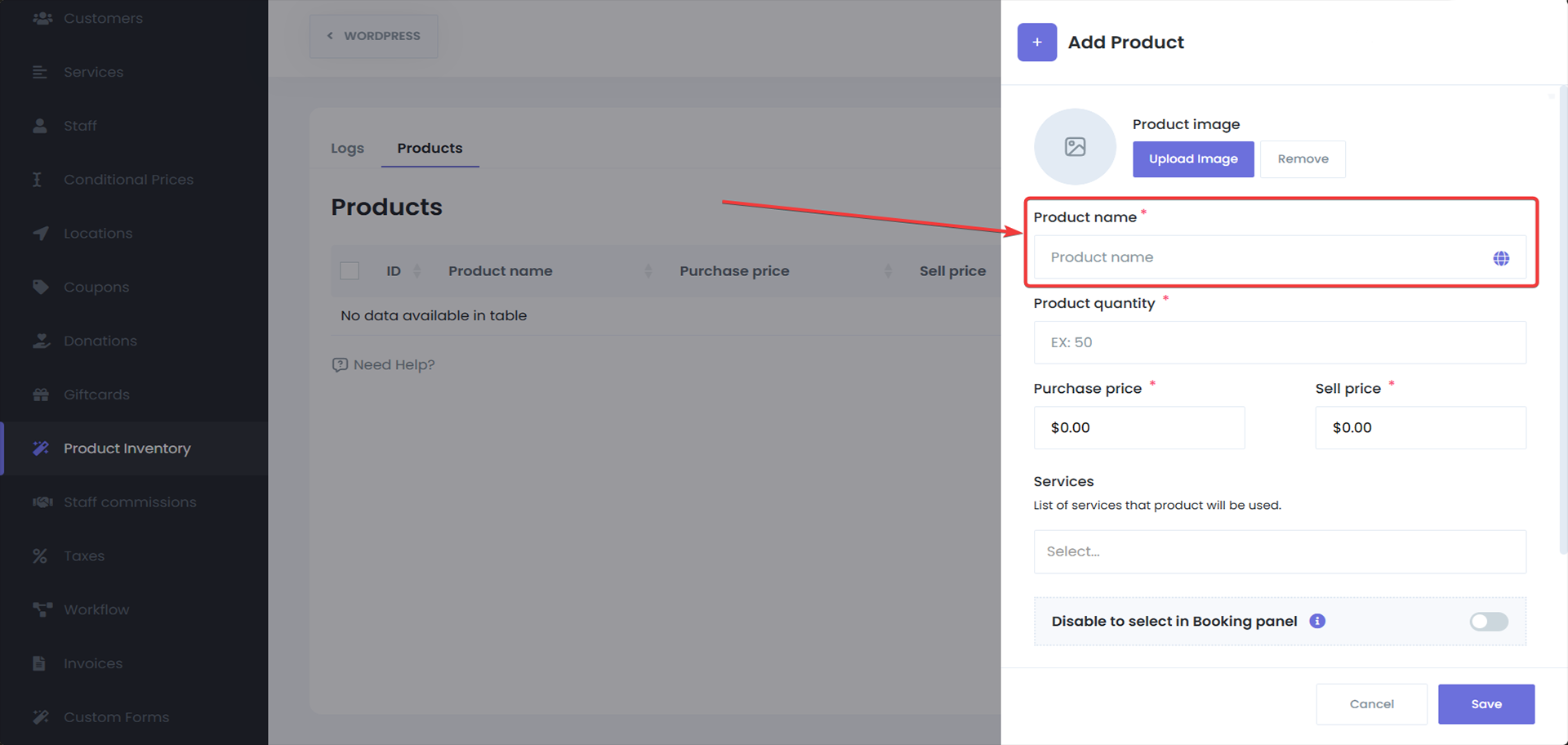Go to Locations in the sidebar
This screenshot has height=745, width=1568.
[98, 234]
